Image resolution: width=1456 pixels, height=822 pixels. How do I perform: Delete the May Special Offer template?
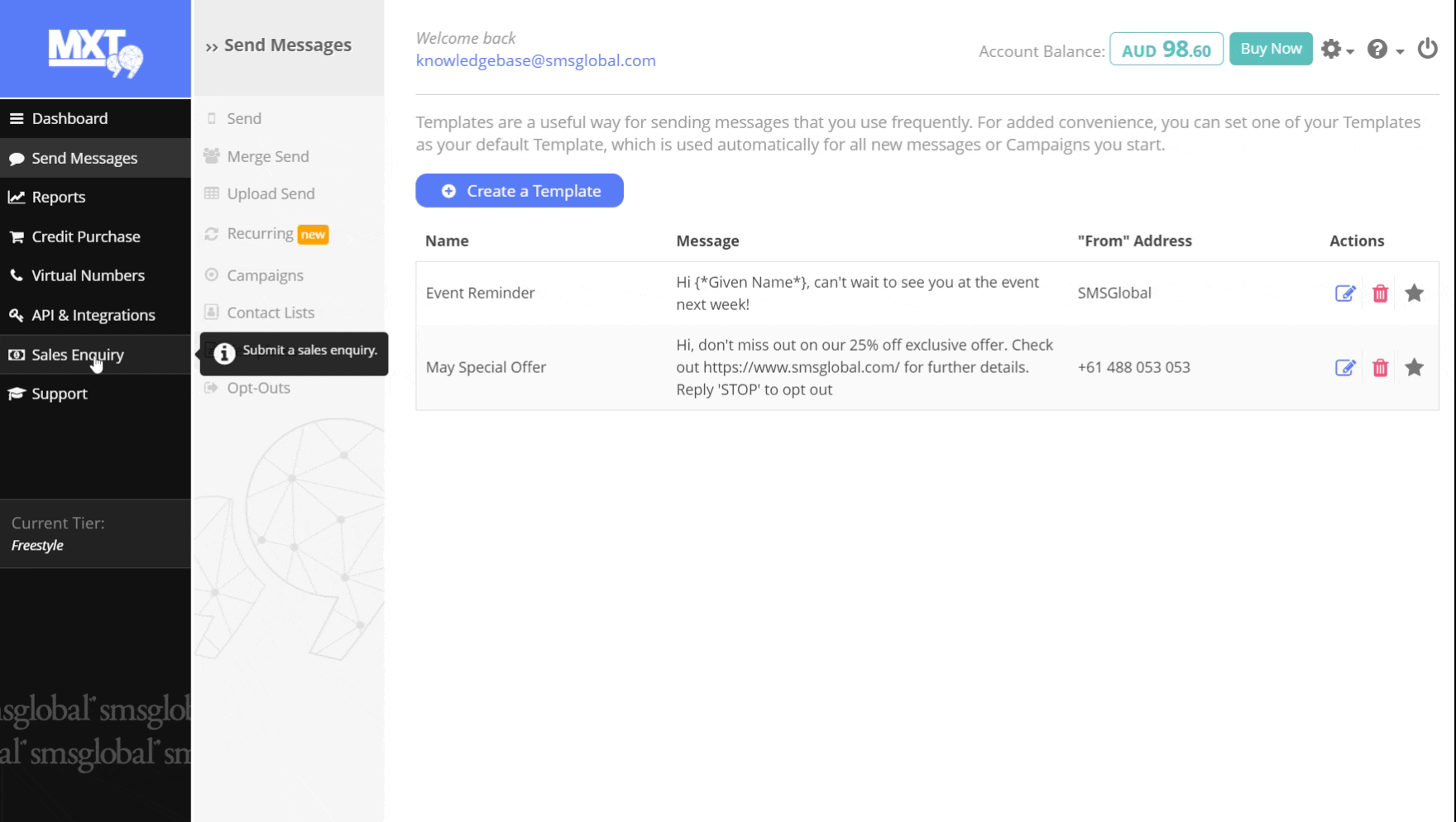(x=1380, y=368)
